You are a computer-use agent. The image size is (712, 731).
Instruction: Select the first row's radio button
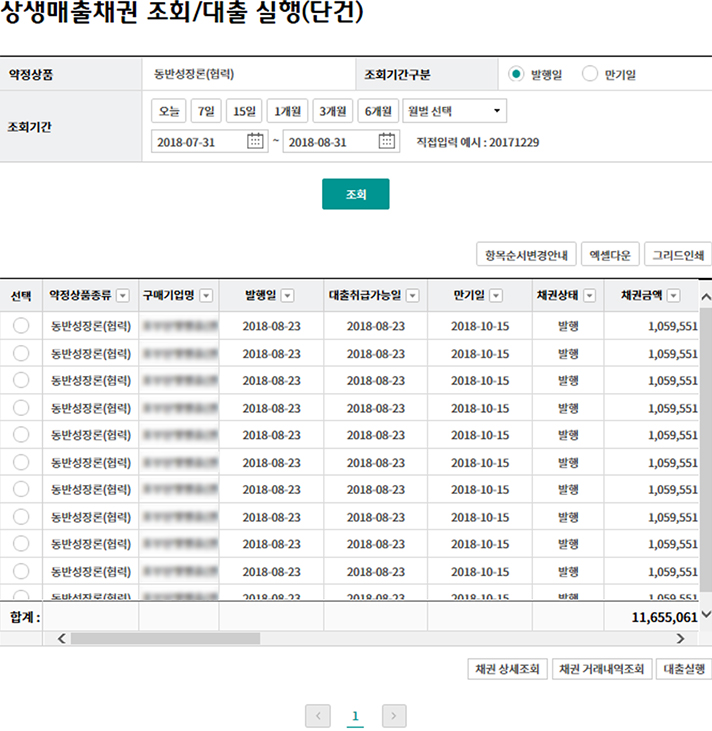coord(21,326)
